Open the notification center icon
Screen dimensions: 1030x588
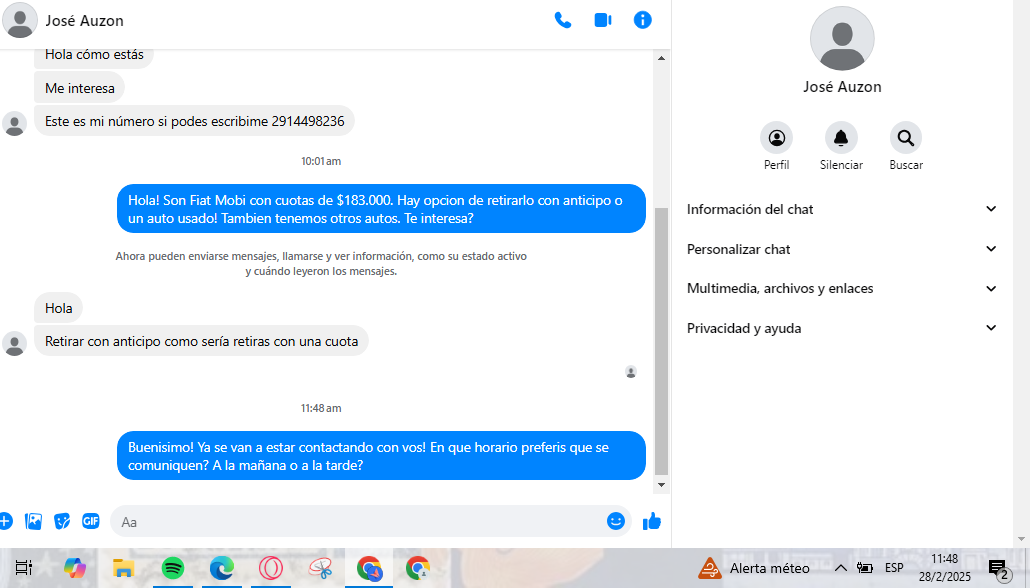tap(998, 569)
